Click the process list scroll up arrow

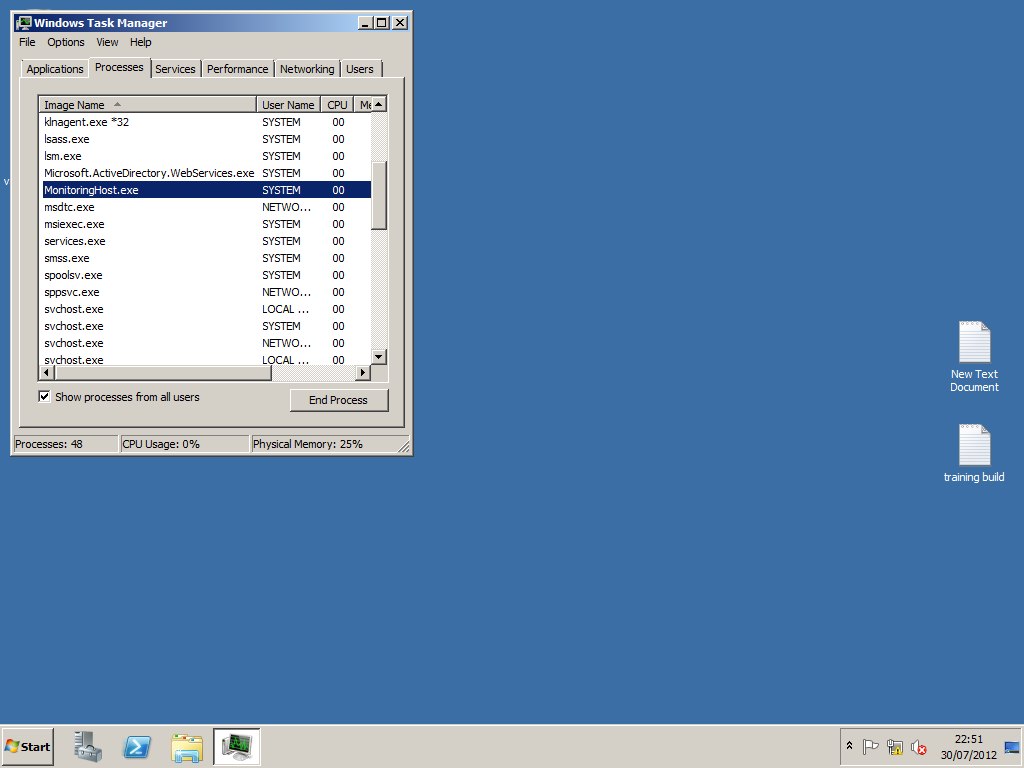(x=379, y=104)
